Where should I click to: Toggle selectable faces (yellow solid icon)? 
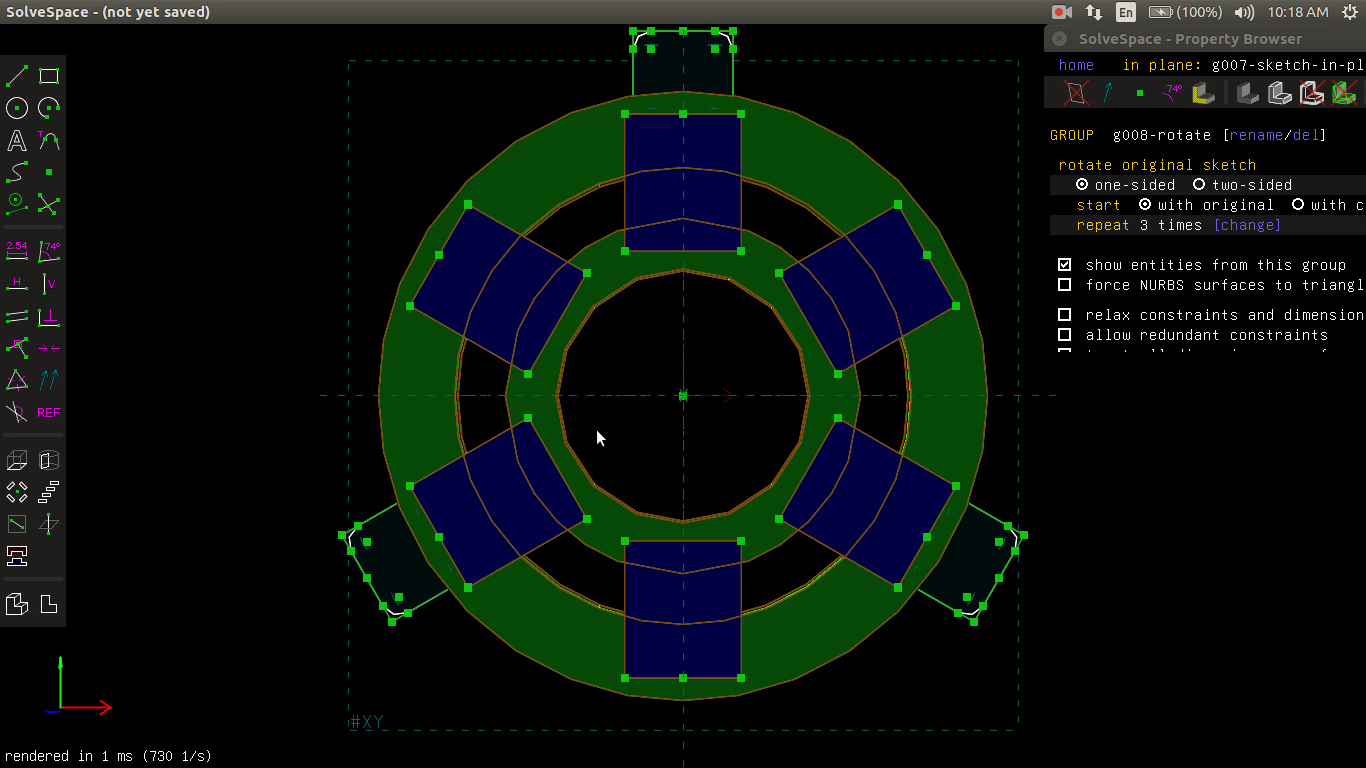click(x=1204, y=93)
